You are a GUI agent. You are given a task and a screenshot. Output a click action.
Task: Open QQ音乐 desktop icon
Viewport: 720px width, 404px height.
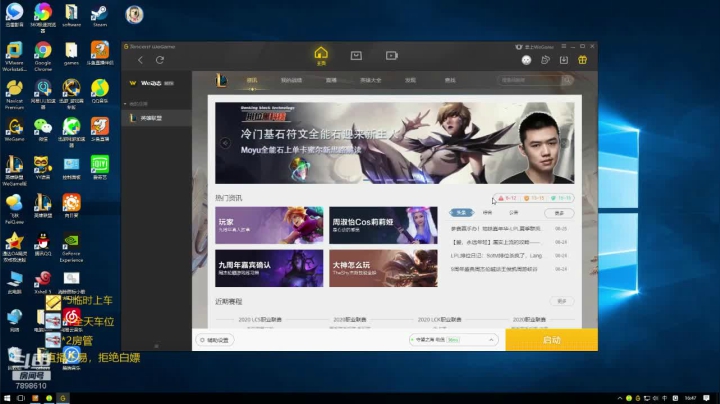click(x=100, y=91)
